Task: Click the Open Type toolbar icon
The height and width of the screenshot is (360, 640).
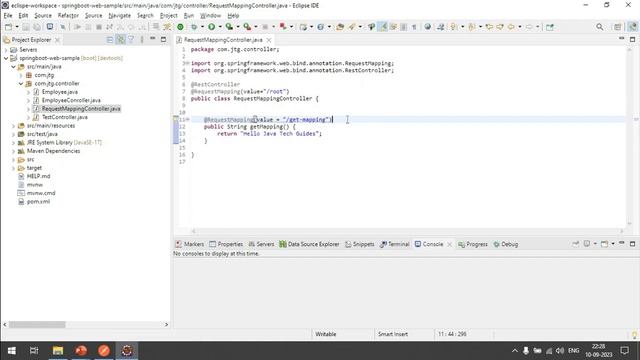Action: 340,27
